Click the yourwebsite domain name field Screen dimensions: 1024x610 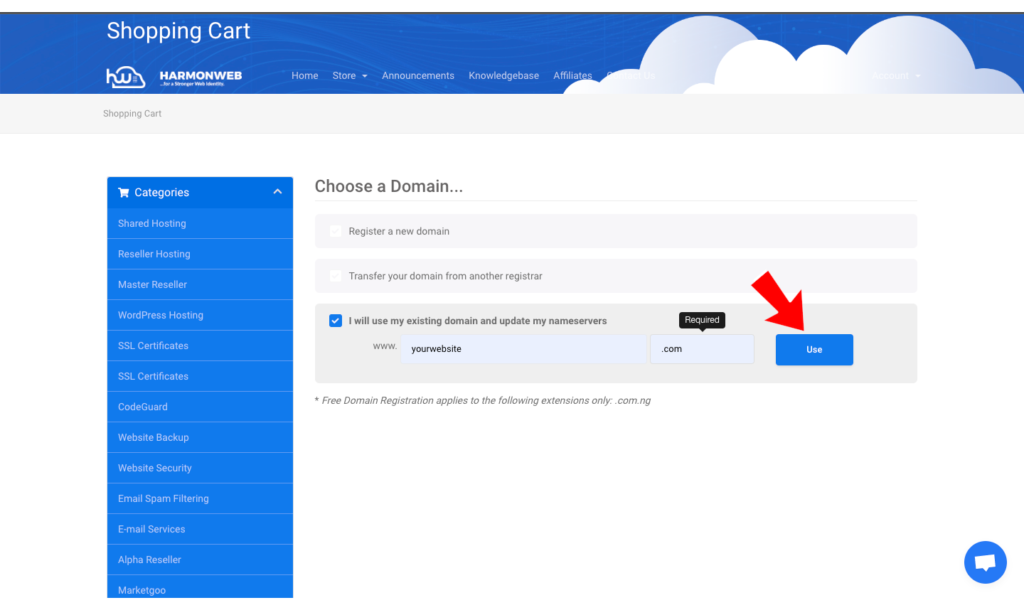pos(524,349)
